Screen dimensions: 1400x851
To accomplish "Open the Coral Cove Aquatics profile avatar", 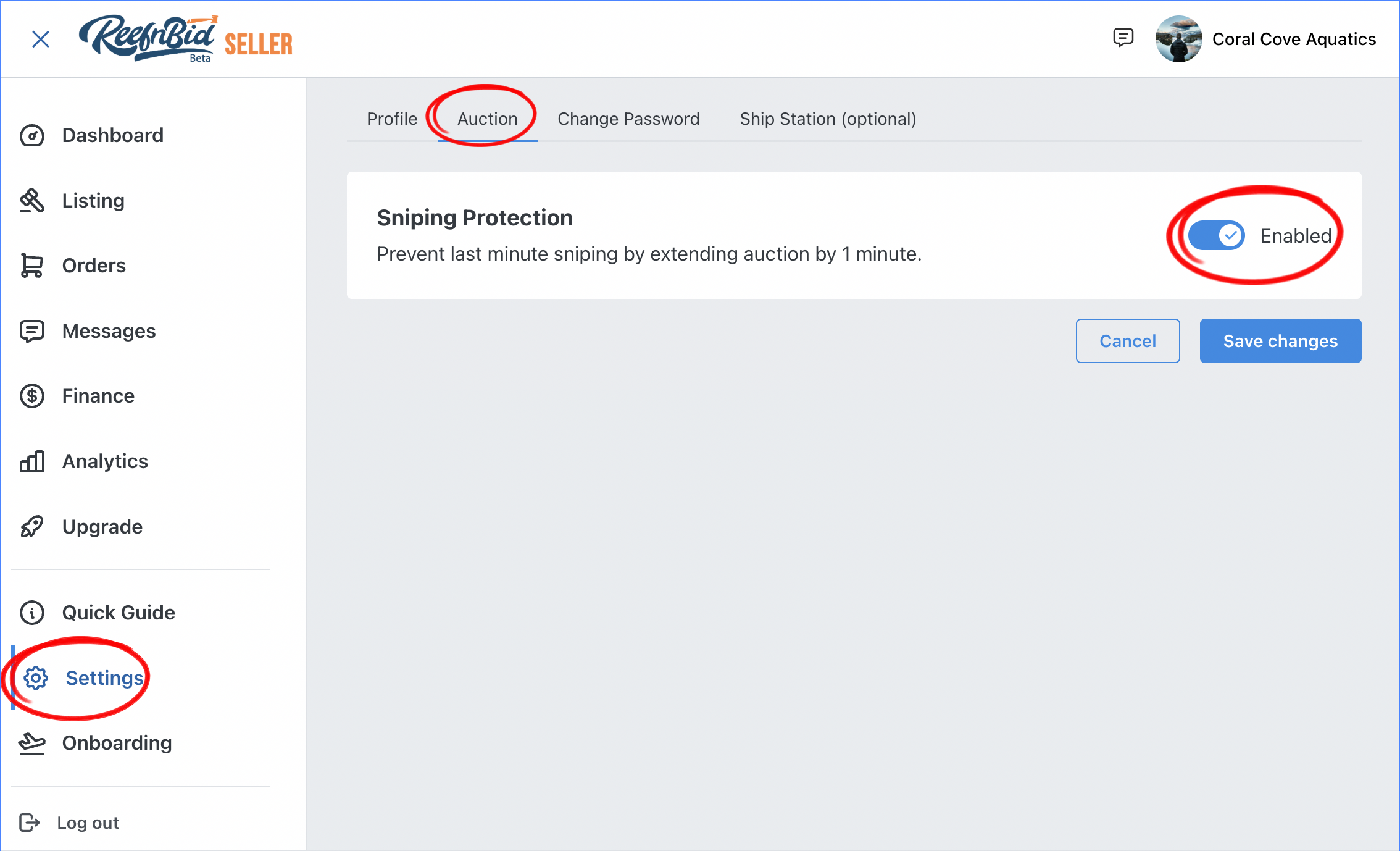I will pyautogui.click(x=1178, y=39).
